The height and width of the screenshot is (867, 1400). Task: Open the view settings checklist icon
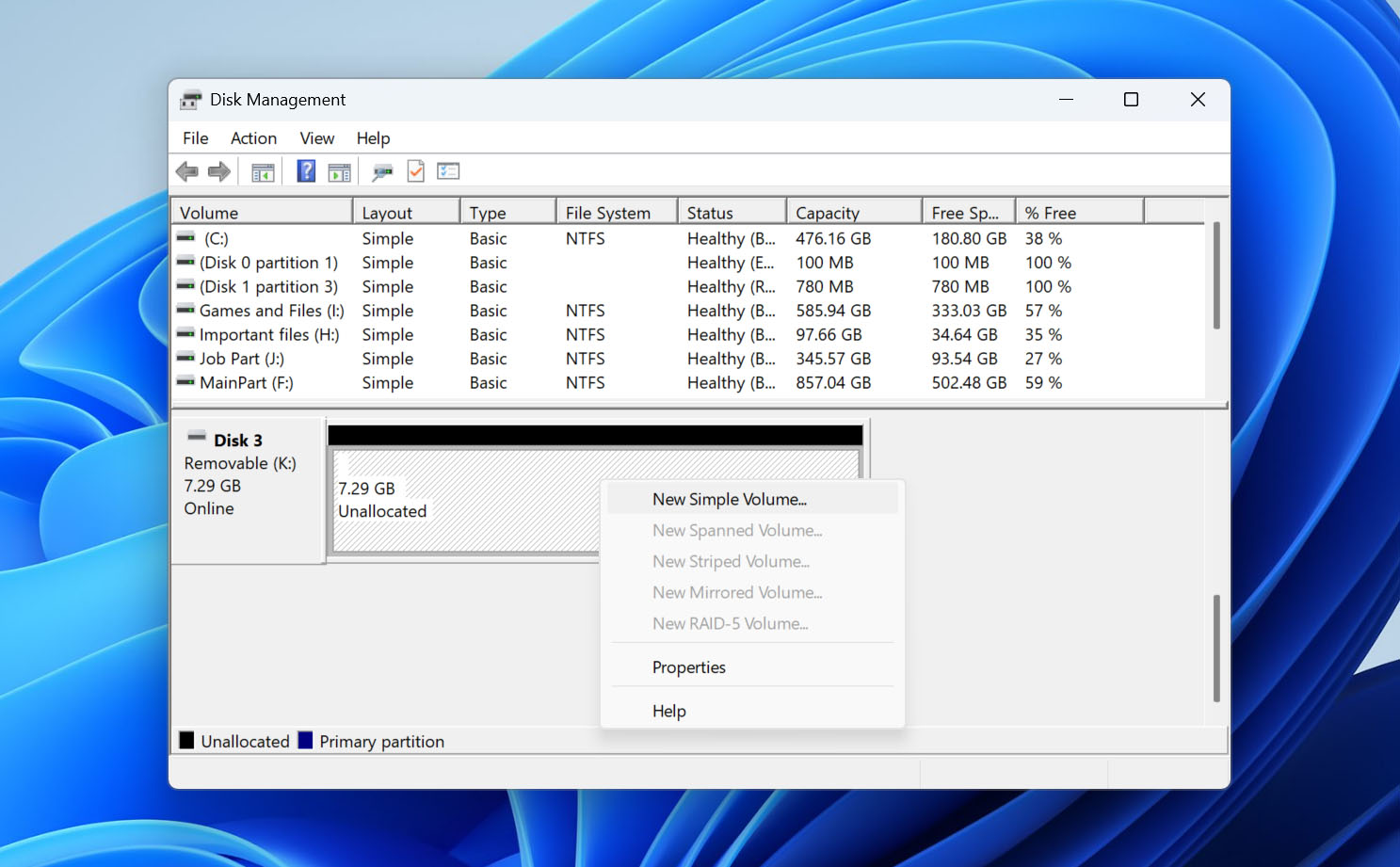coord(448,171)
